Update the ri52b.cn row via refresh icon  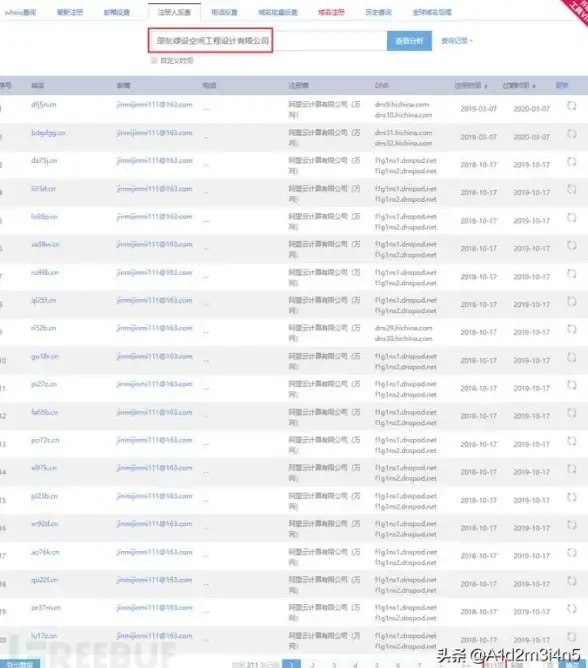point(571,329)
